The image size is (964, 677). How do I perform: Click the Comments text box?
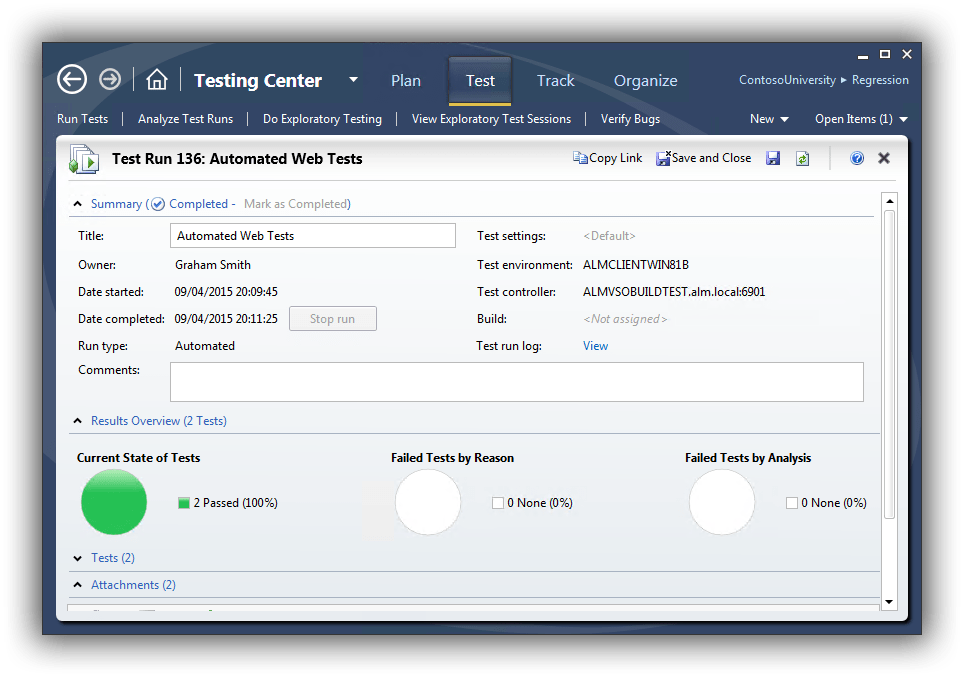pos(516,382)
